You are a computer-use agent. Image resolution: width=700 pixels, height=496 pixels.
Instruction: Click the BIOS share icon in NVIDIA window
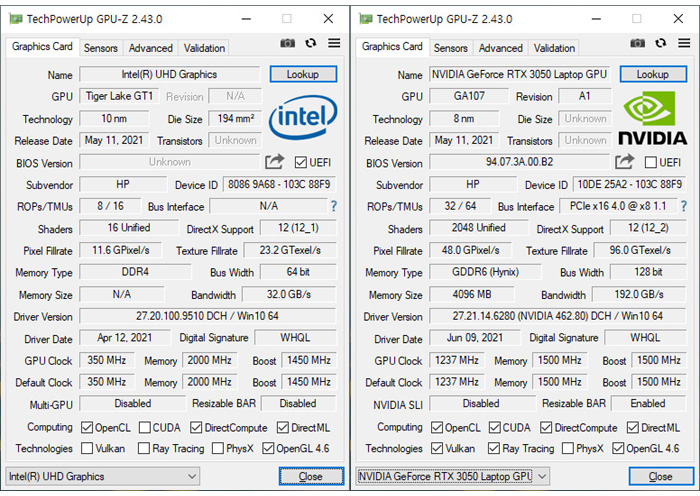[625, 162]
